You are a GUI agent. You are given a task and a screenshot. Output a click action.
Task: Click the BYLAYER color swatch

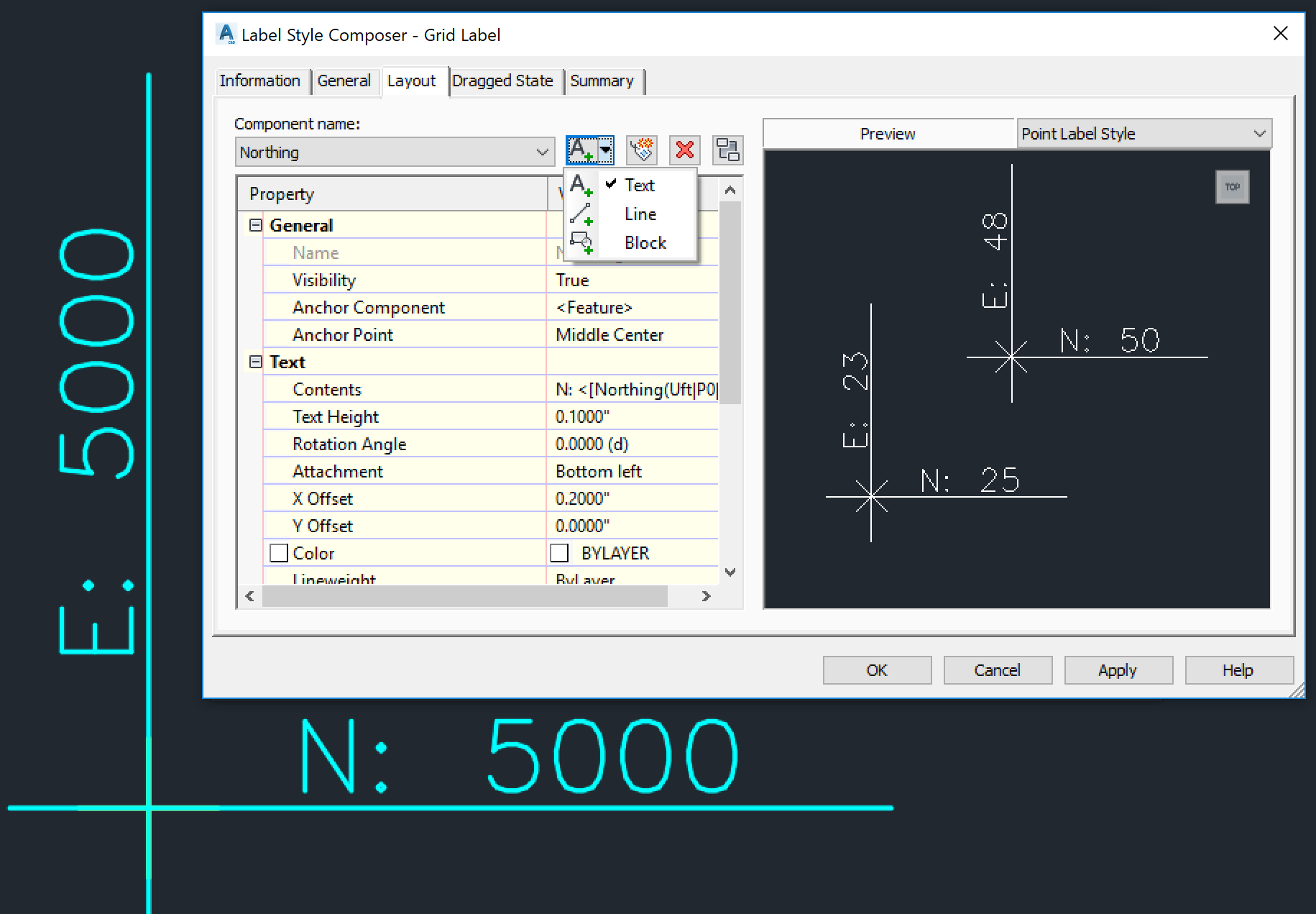(x=559, y=553)
